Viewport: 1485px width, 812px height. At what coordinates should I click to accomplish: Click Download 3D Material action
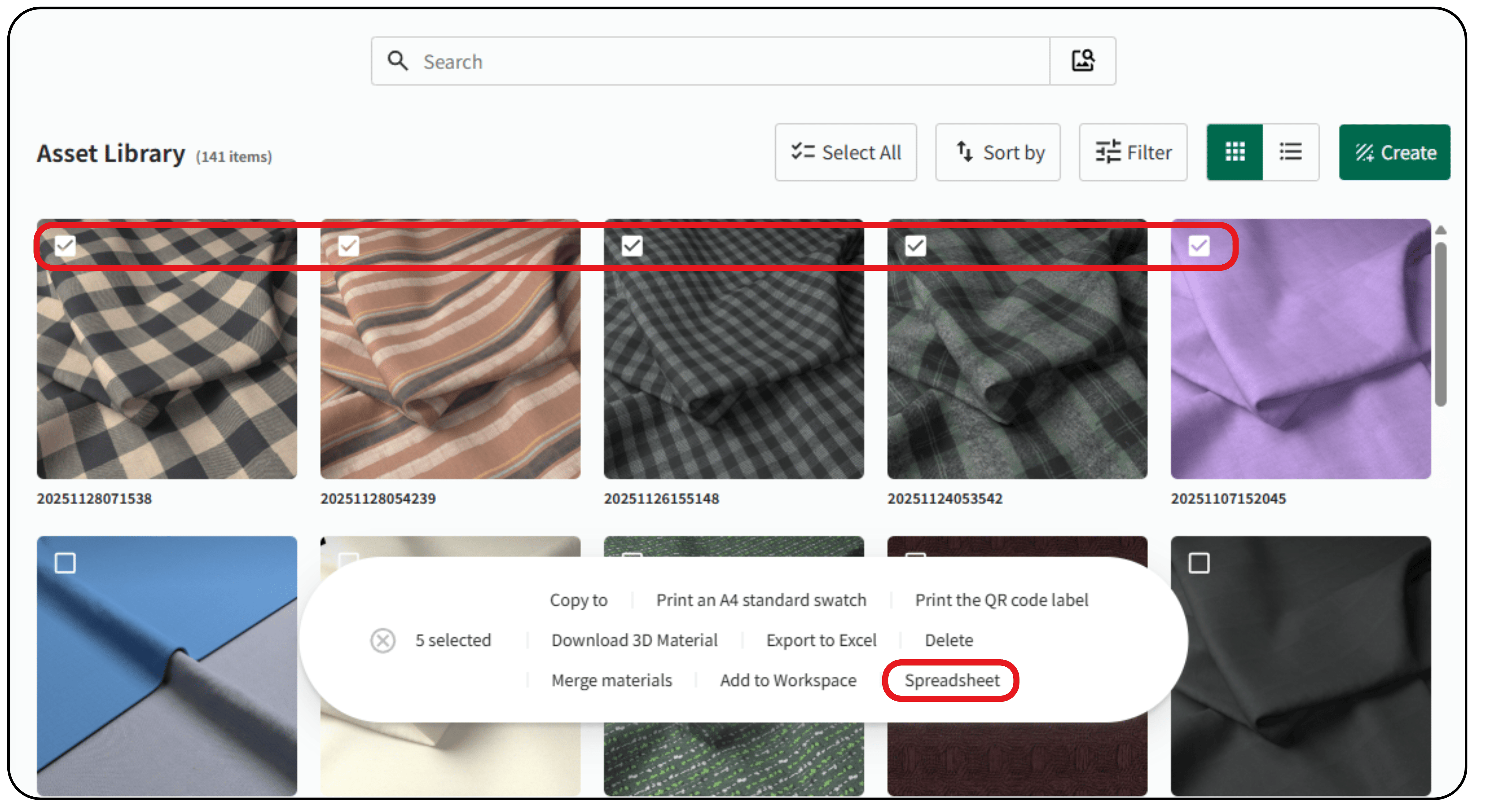click(x=634, y=640)
